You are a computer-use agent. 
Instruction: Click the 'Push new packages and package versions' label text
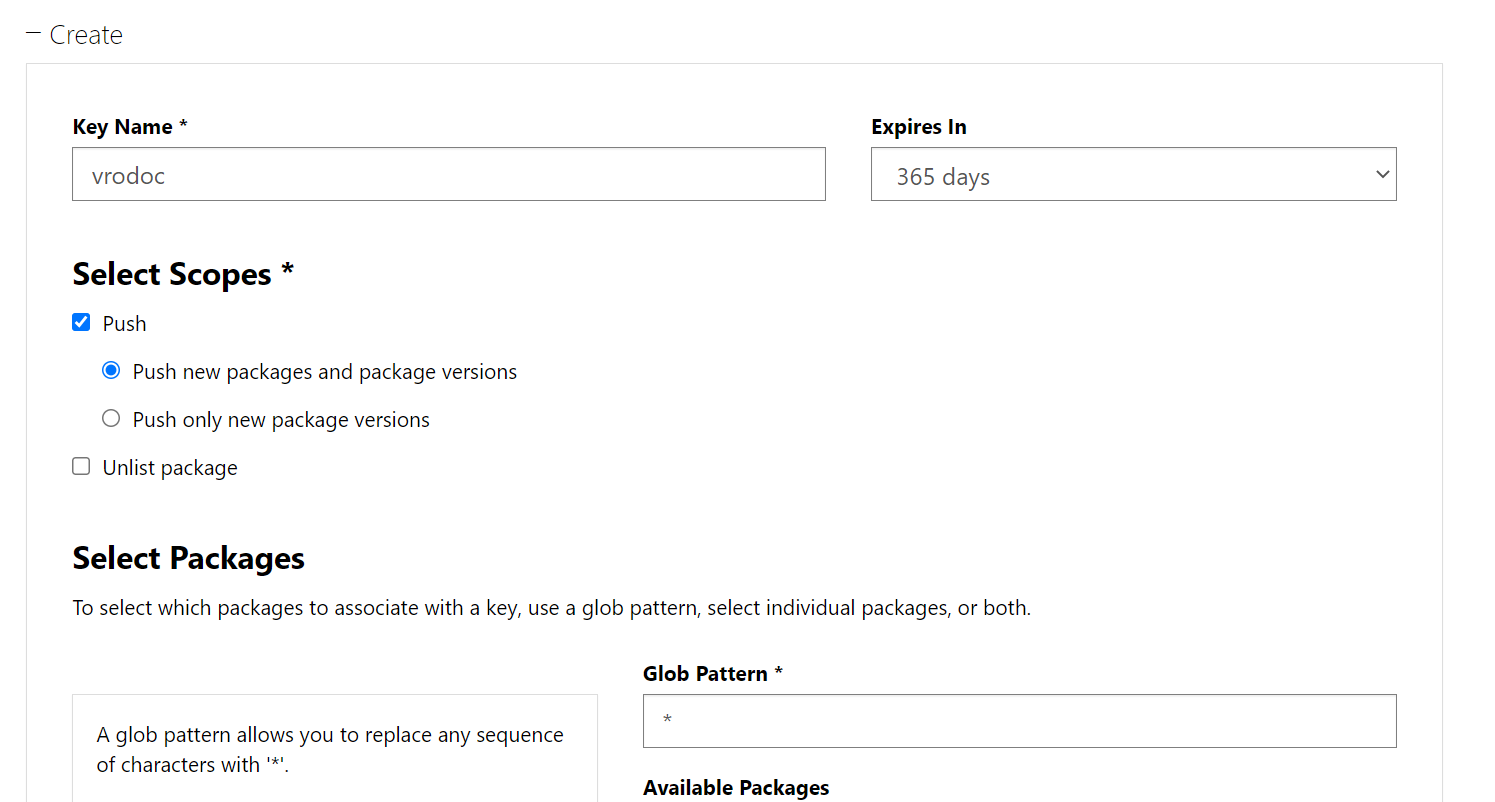tap(325, 372)
